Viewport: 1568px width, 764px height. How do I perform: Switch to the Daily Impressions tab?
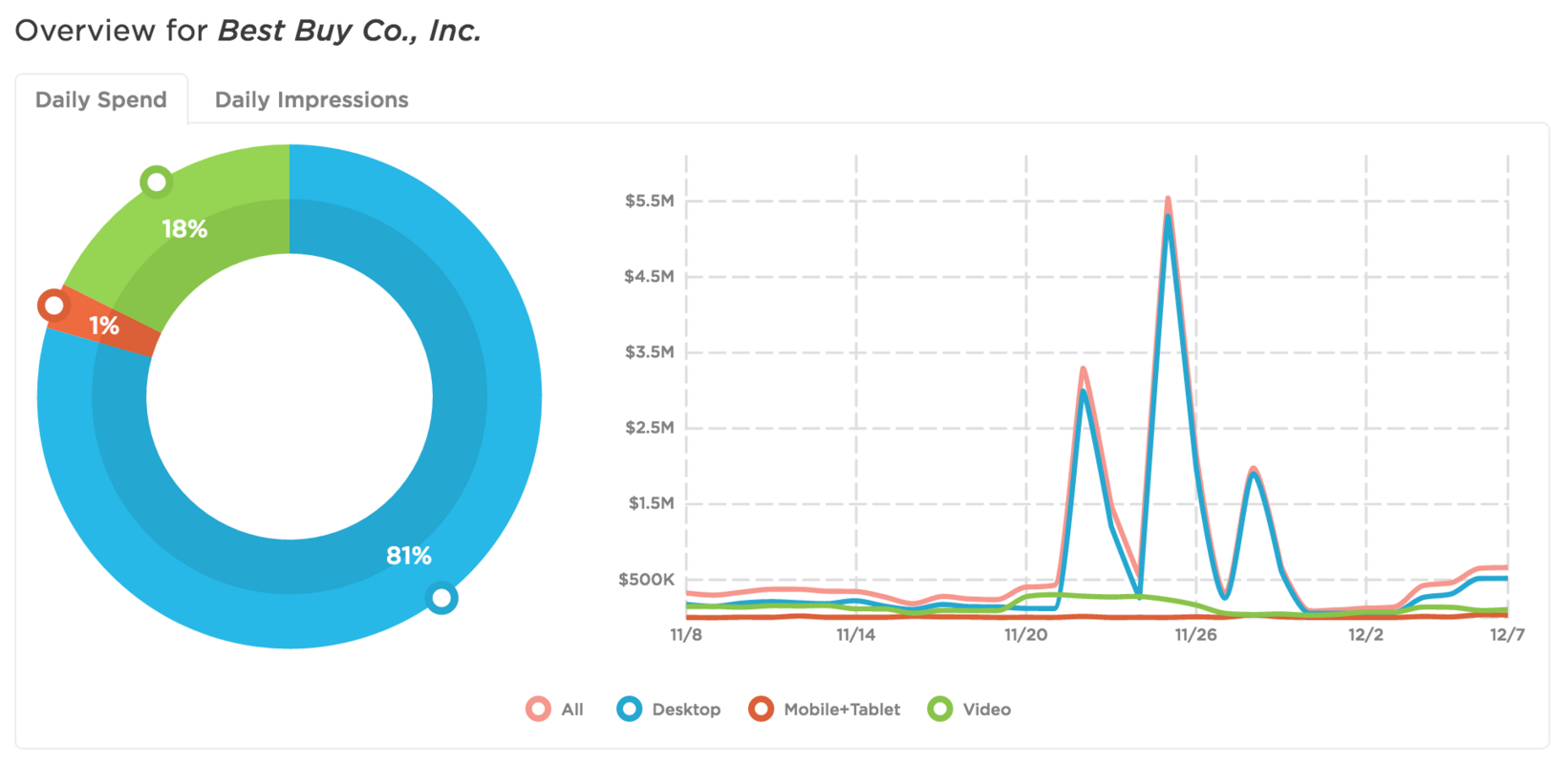click(x=310, y=99)
